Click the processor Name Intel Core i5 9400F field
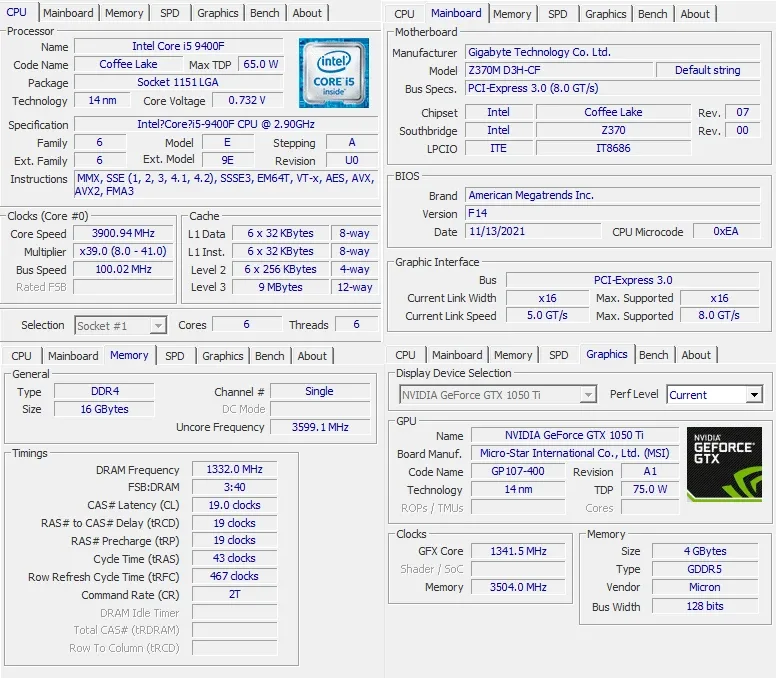This screenshot has height=678, width=776. pos(178,47)
